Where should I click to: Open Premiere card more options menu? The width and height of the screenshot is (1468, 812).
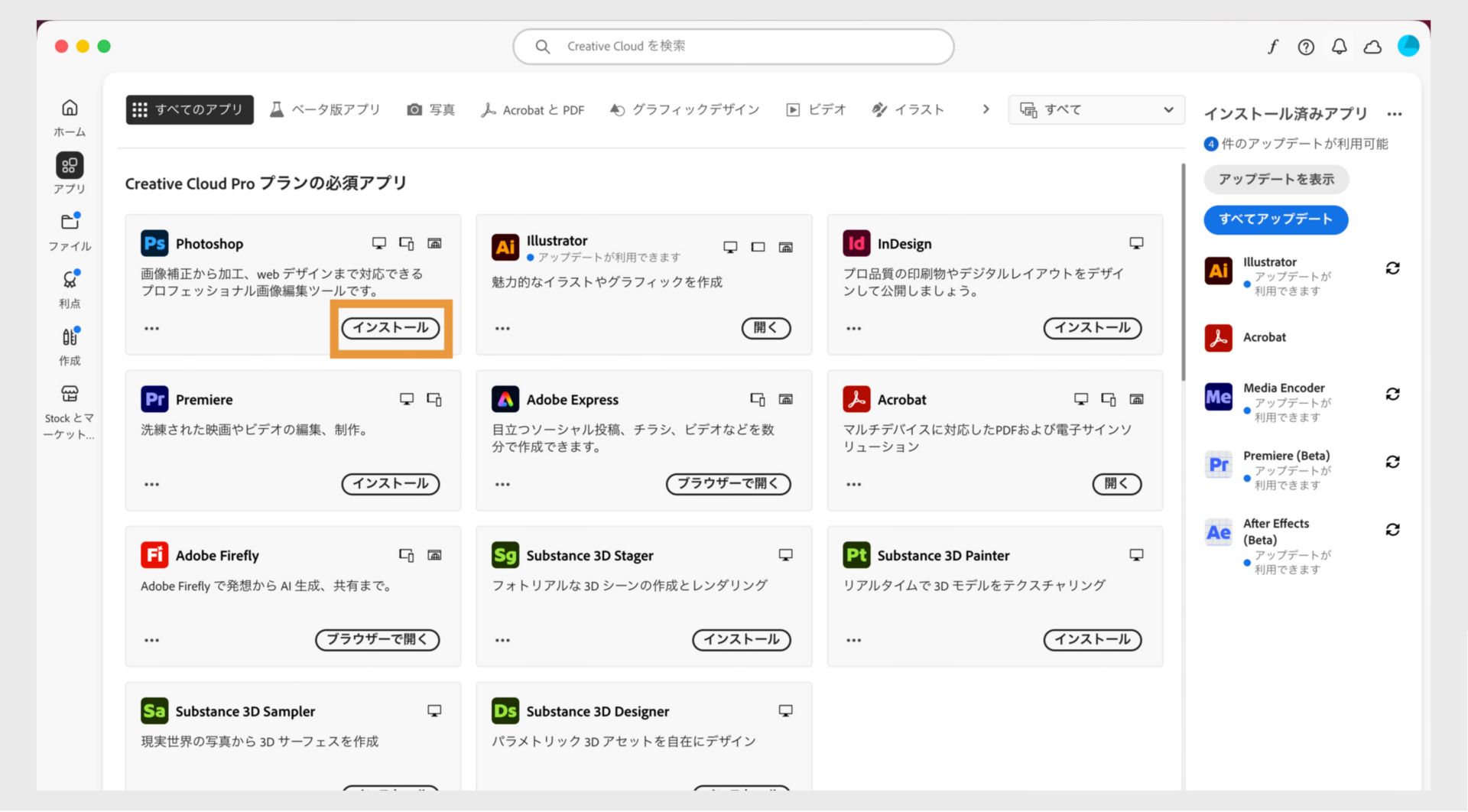tap(152, 485)
